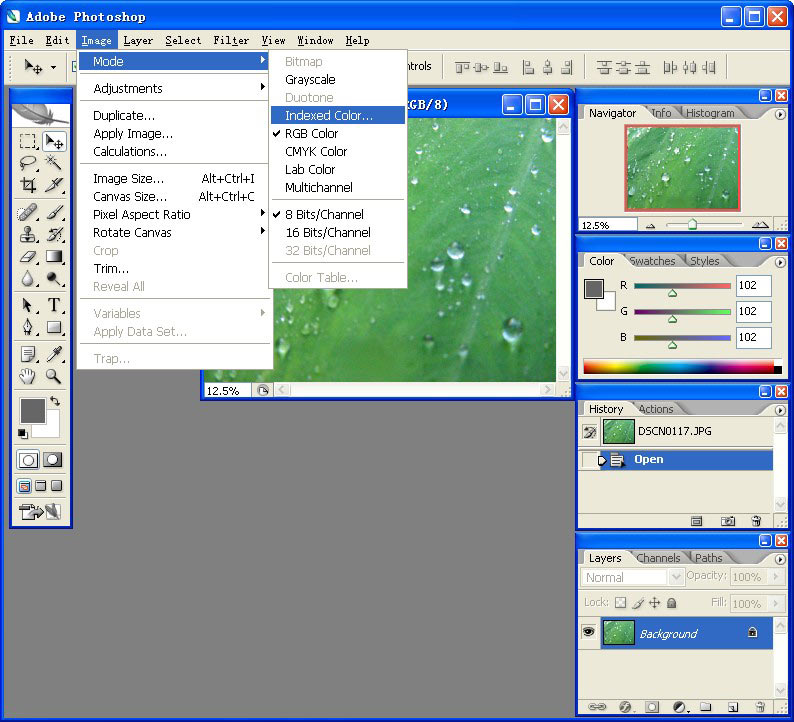Screen dimensions: 794x722
Task: Select the Hand tool
Action: click(x=28, y=376)
